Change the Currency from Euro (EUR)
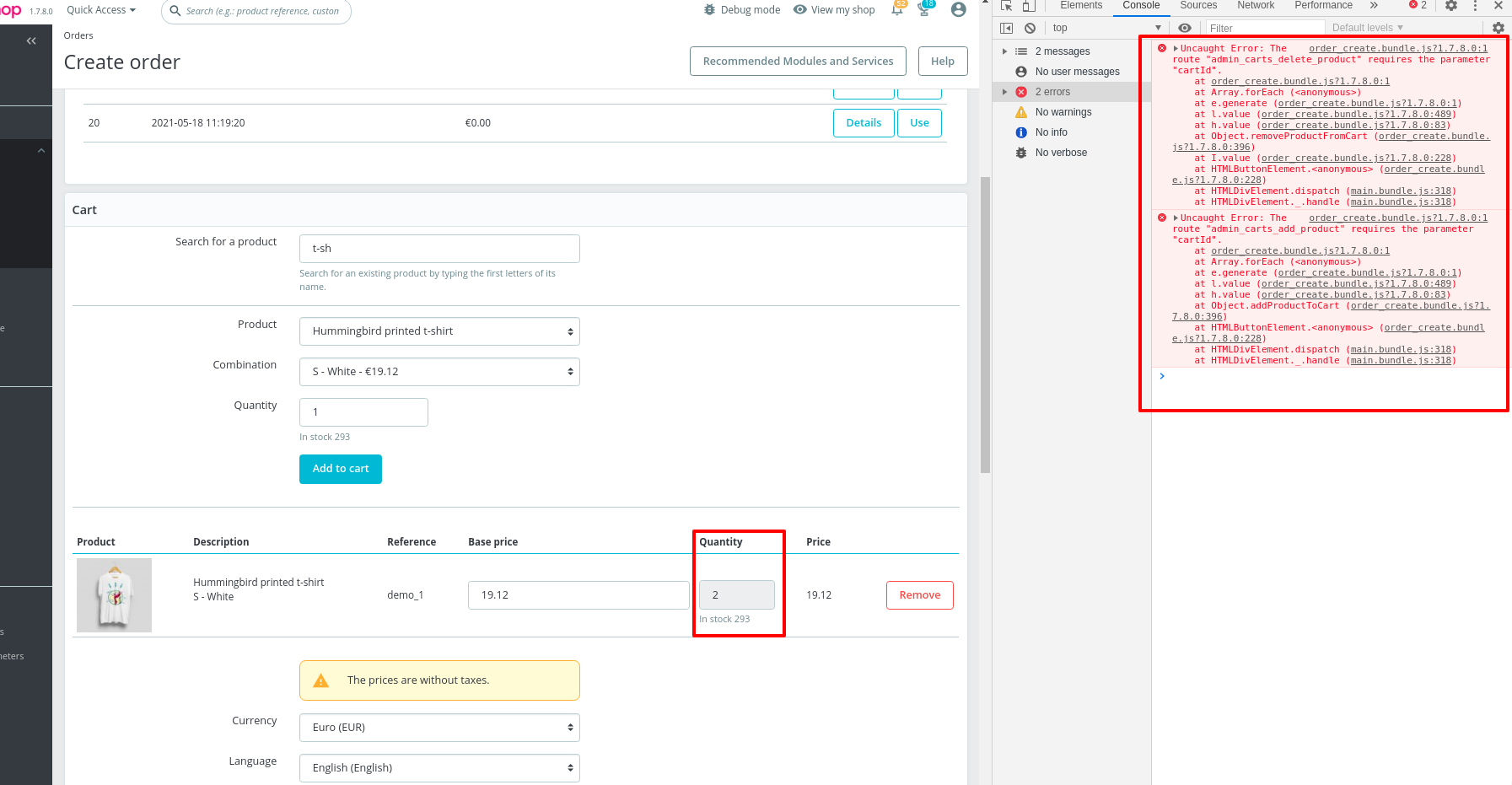 click(x=439, y=727)
